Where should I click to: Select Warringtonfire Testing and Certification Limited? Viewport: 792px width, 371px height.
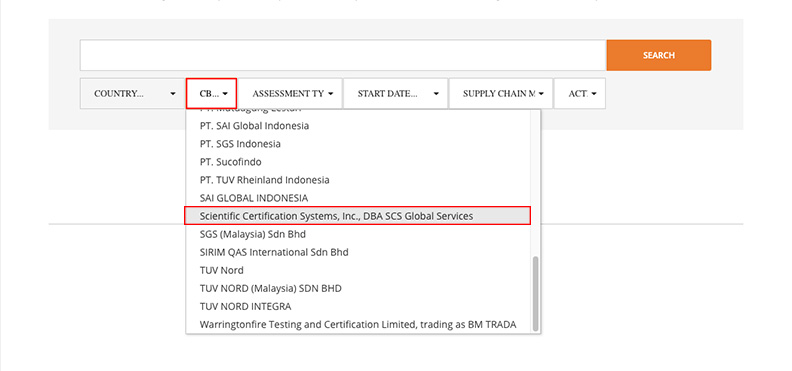359,325
